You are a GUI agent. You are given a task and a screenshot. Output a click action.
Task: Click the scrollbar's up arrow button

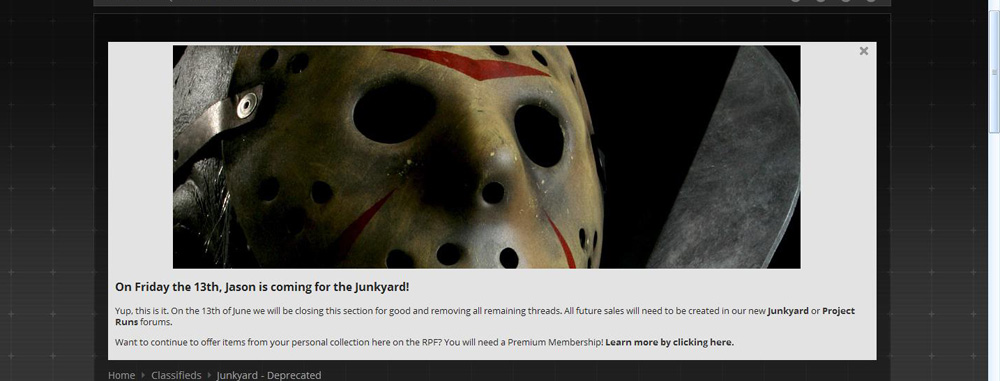(994, 5)
